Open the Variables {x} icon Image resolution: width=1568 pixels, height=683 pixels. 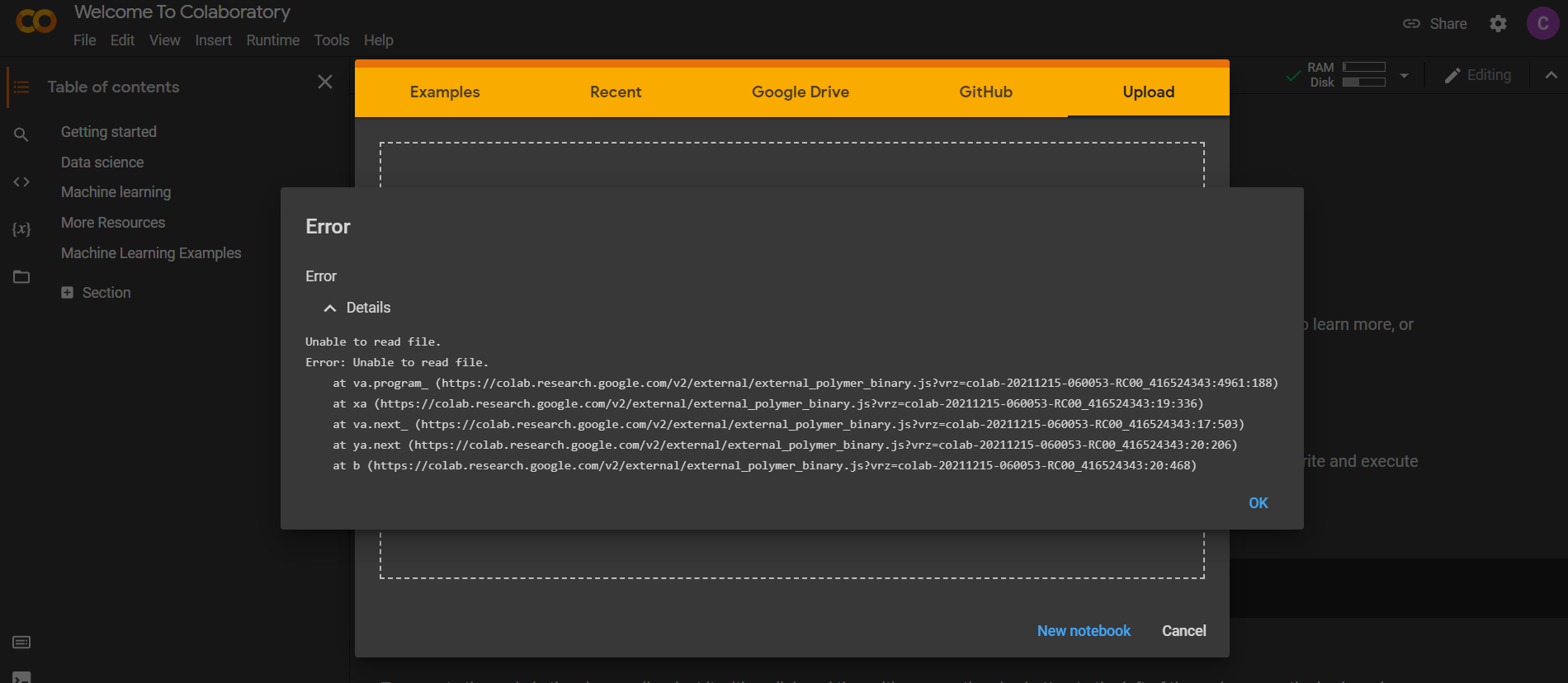click(x=21, y=228)
